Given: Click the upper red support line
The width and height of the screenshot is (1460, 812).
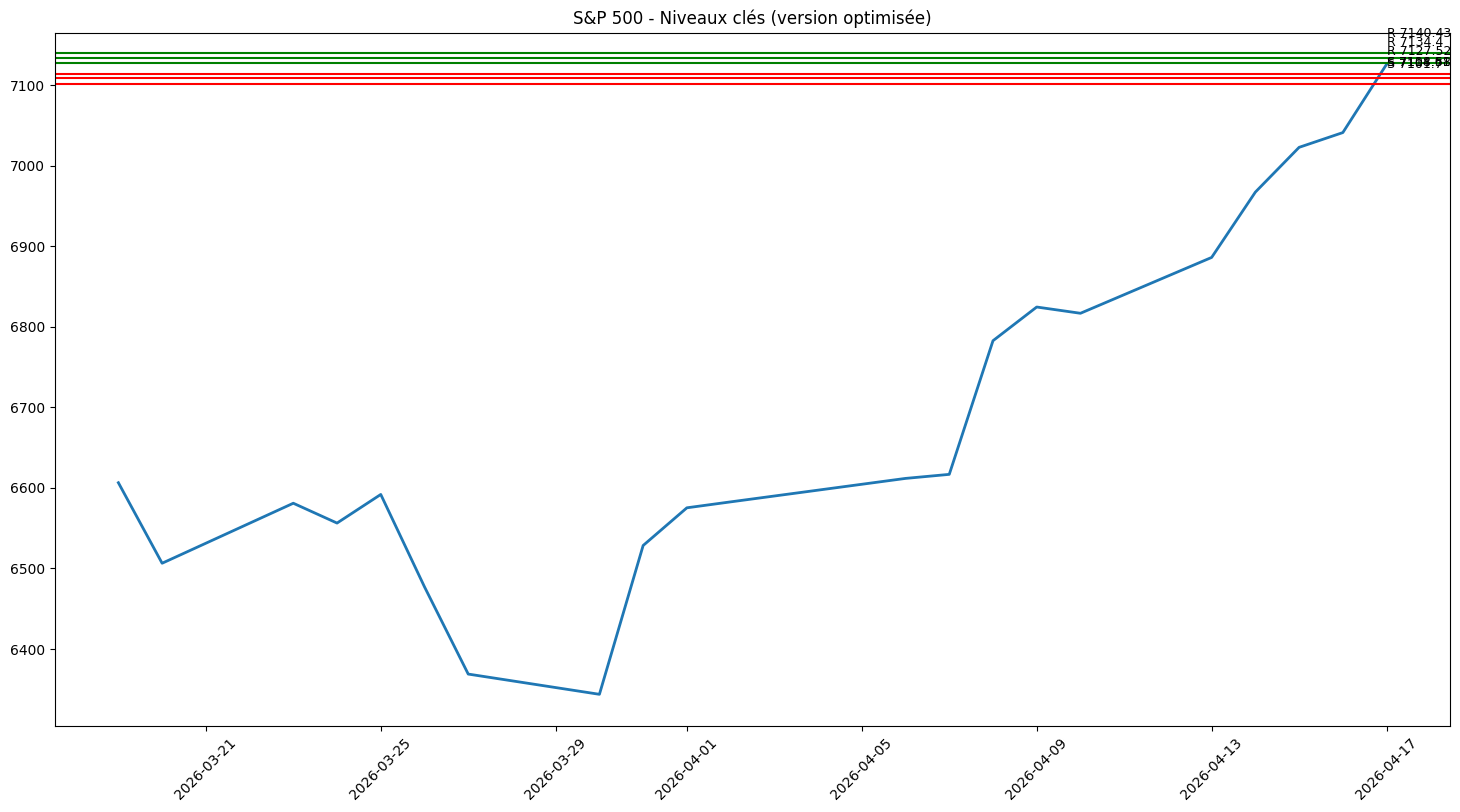Looking at the screenshot, I should (x=700, y=74).
